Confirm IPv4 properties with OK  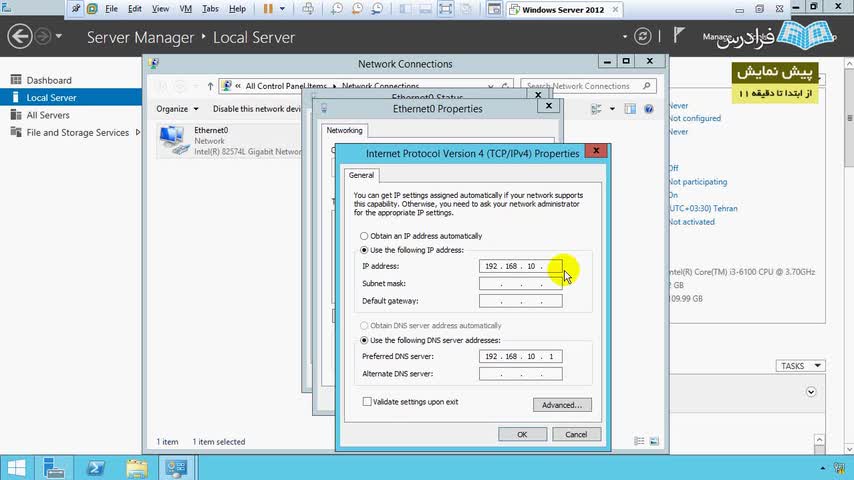click(522, 434)
